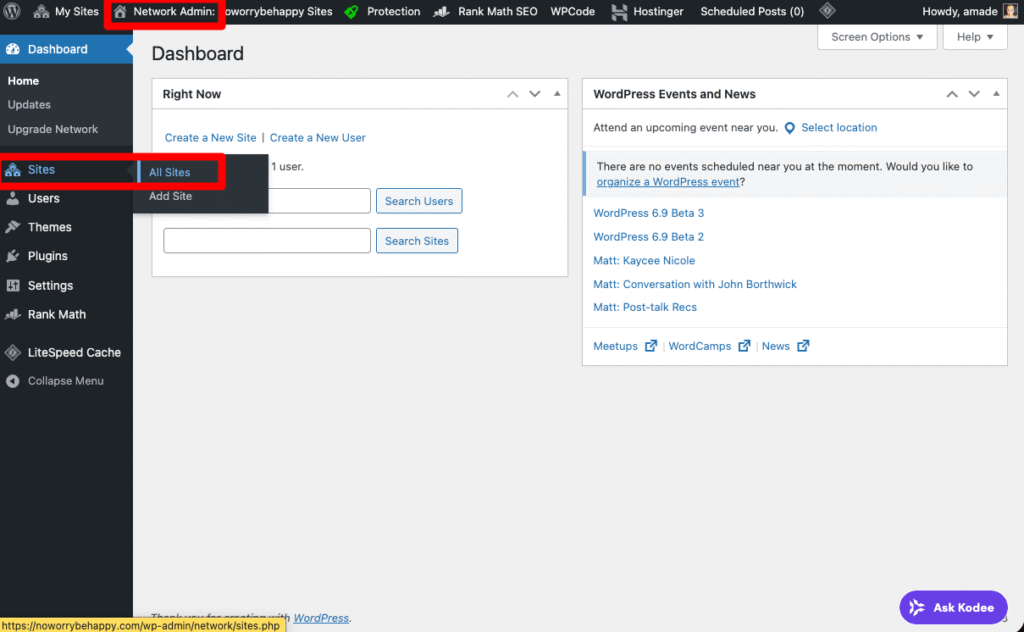The image size is (1024, 632).
Task: Open the Plugins menu in sidebar
Action: pyautogui.click(x=47, y=256)
